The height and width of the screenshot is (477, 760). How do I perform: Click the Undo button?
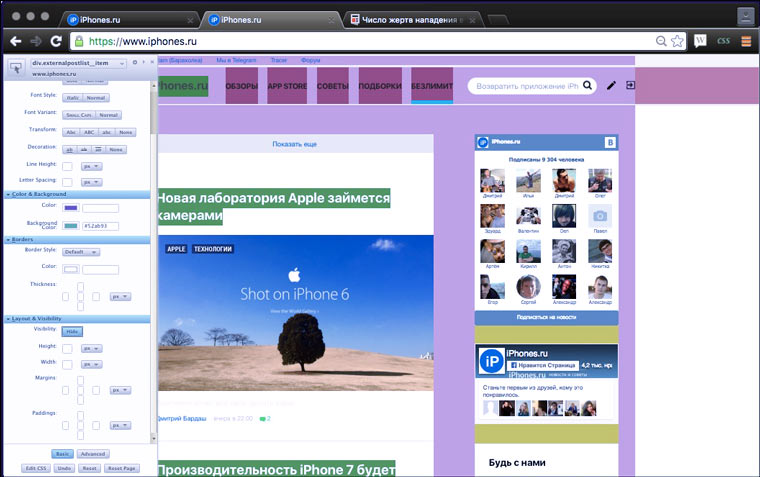(x=64, y=468)
